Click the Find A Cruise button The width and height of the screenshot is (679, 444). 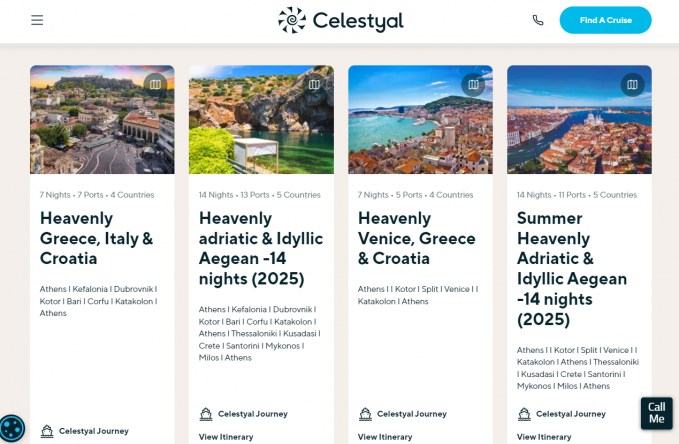point(605,20)
